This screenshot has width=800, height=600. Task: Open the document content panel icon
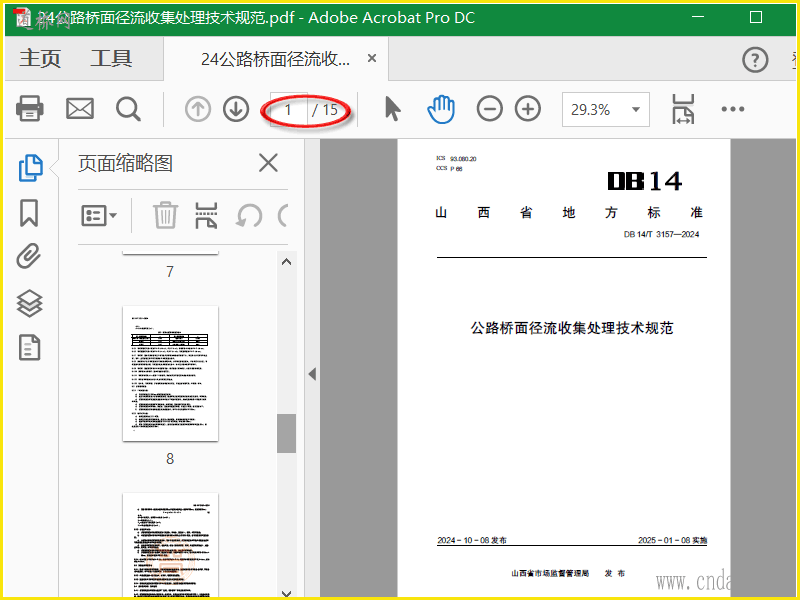[30, 347]
